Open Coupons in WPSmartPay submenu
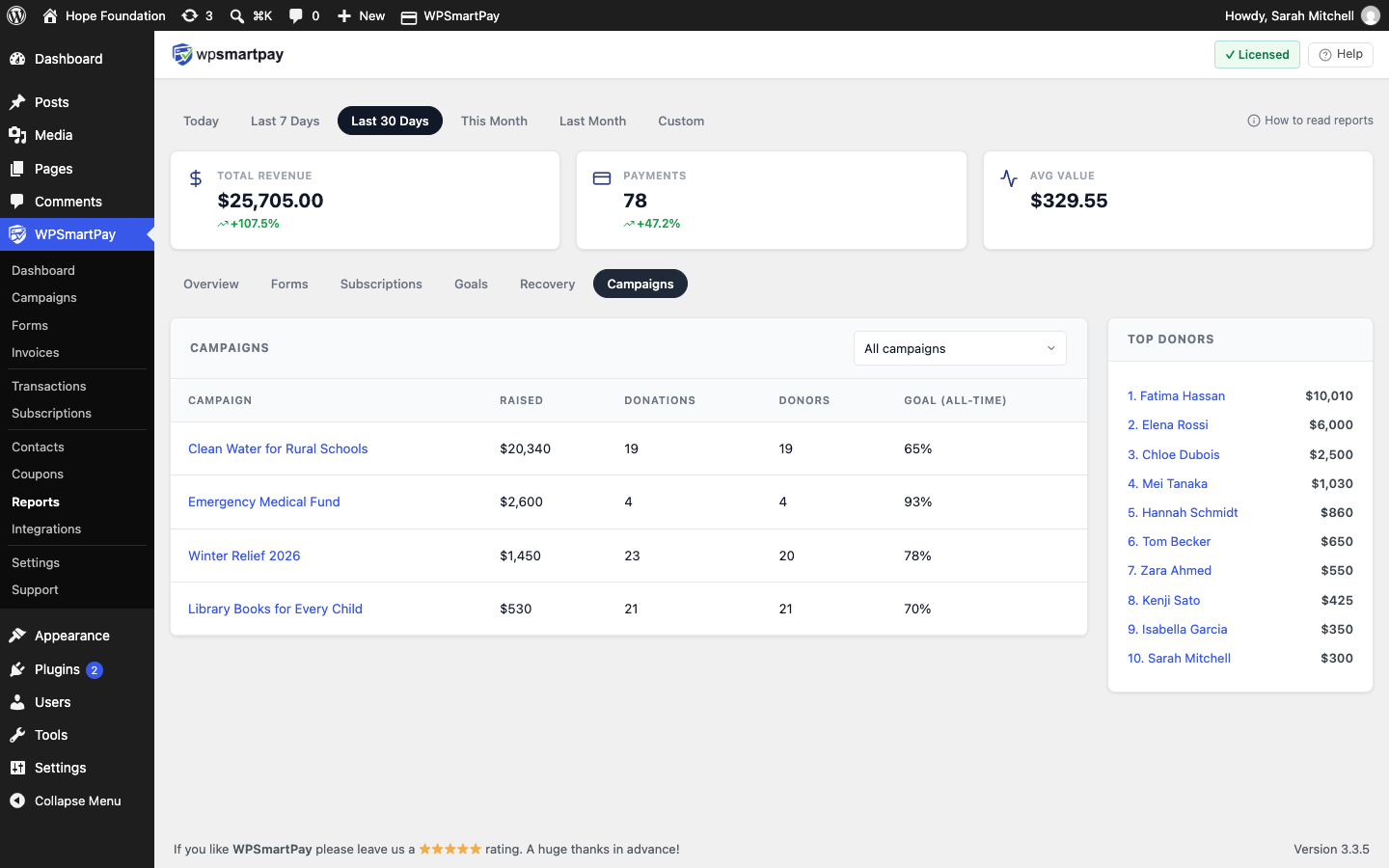This screenshot has width=1389, height=868. 38,475
